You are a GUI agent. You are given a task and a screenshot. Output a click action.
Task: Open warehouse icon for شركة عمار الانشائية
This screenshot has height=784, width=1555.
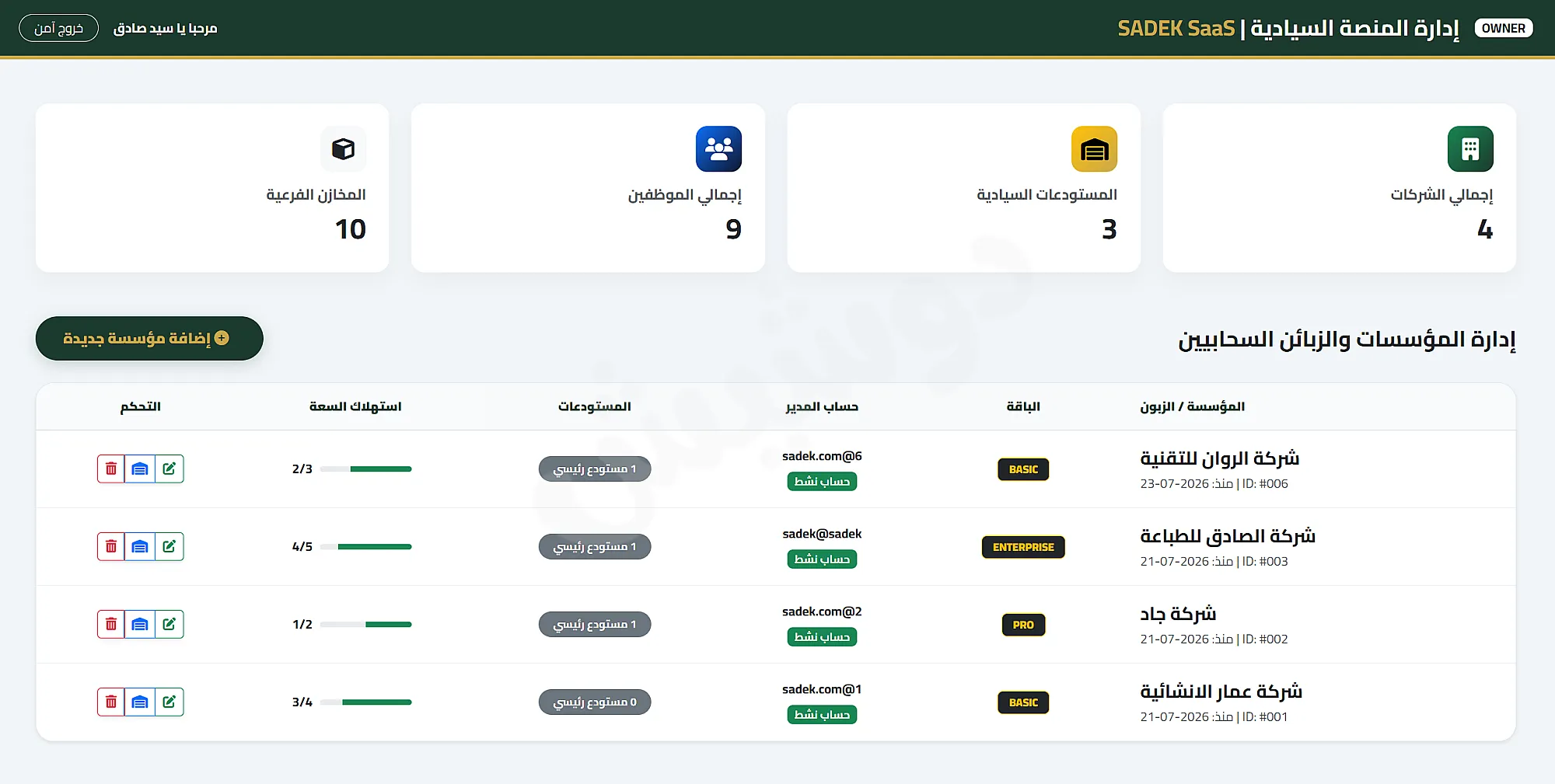click(x=140, y=702)
